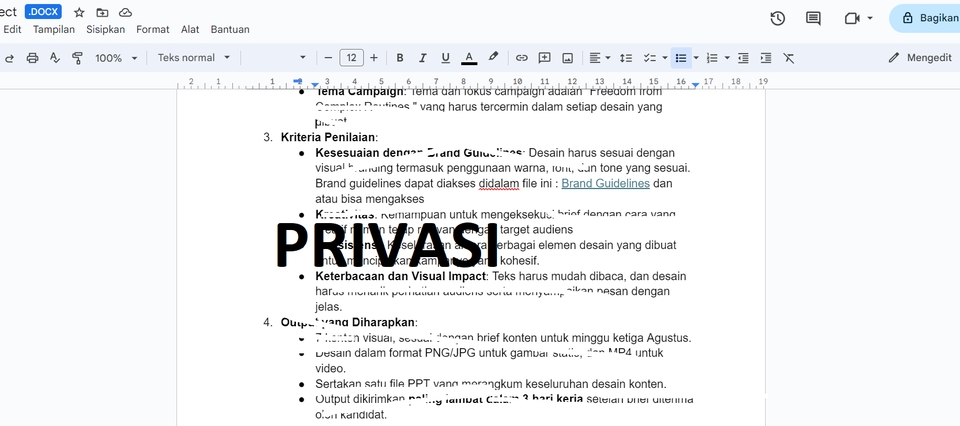Expand the checklist options arrow

coord(665,58)
